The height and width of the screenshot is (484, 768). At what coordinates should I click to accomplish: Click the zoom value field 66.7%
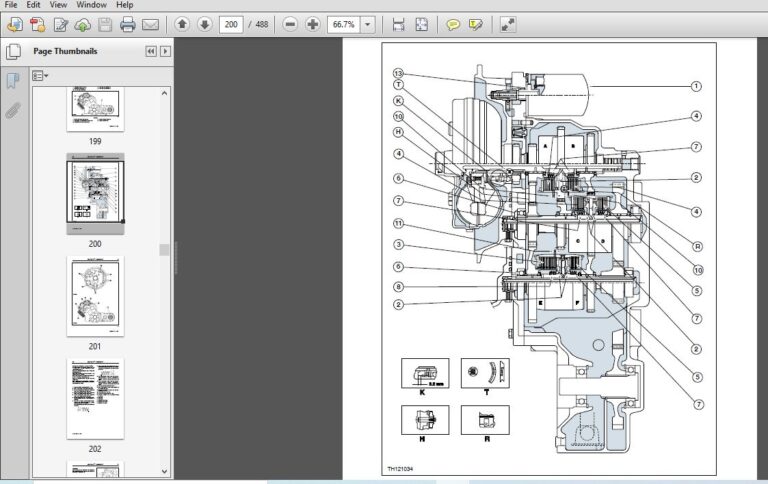344,24
